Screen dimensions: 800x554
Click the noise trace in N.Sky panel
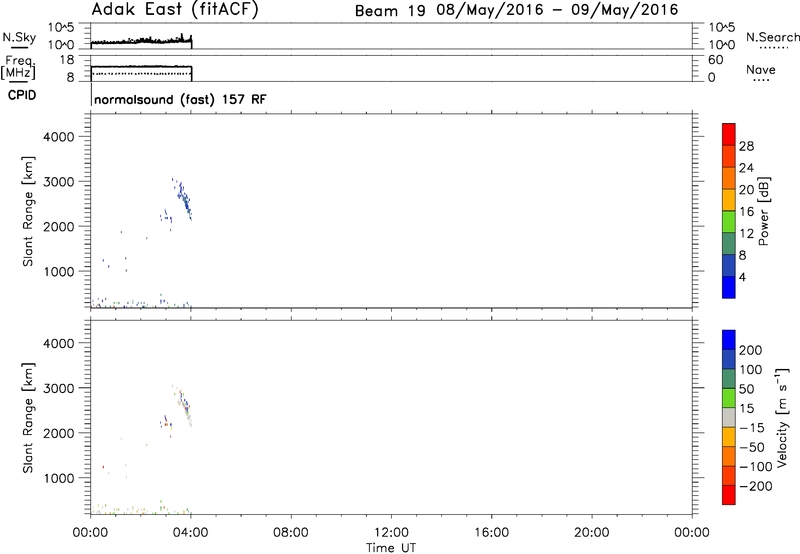point(141,41)
